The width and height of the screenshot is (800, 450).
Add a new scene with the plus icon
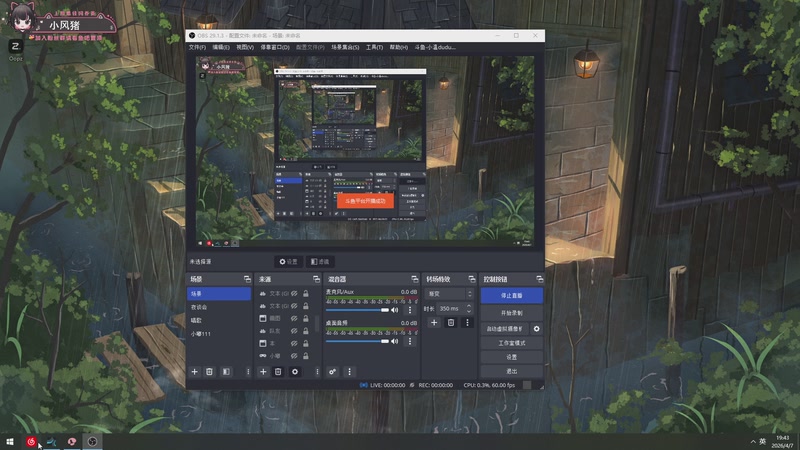(x=194, y=371)
